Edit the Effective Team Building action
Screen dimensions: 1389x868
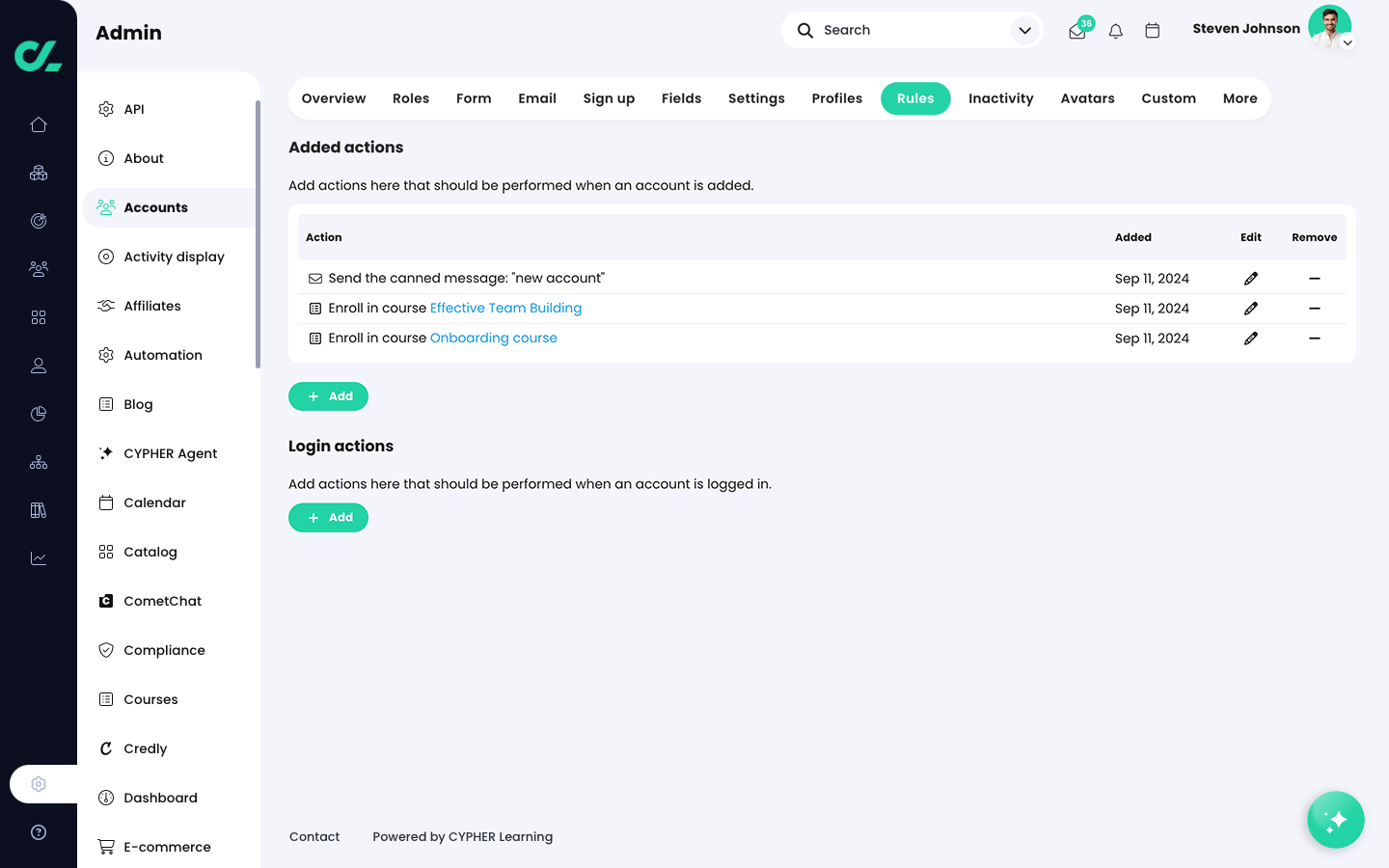(x=1251, y=309)
